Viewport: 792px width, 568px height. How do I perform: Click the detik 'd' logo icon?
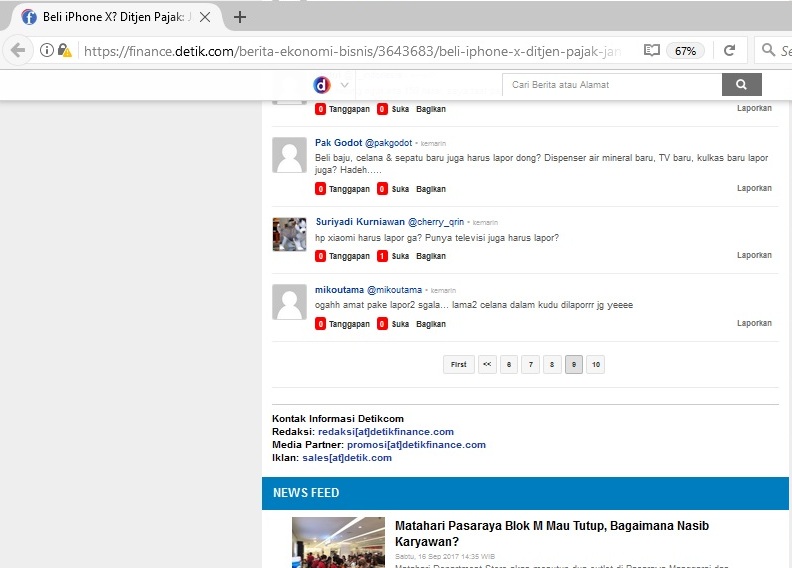coord(322,85)
